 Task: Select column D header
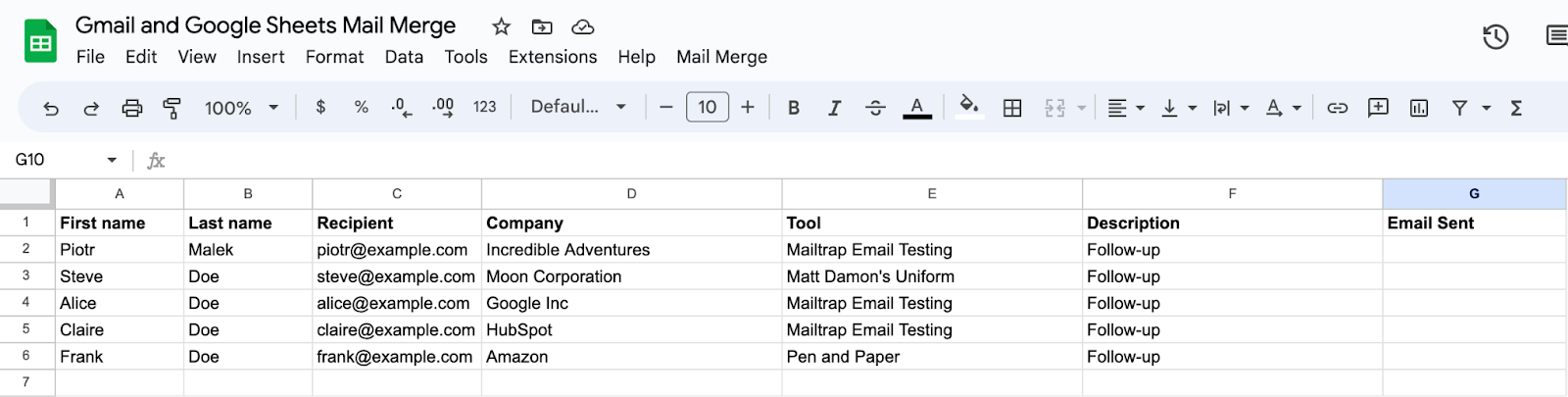[x=632, y=194]
